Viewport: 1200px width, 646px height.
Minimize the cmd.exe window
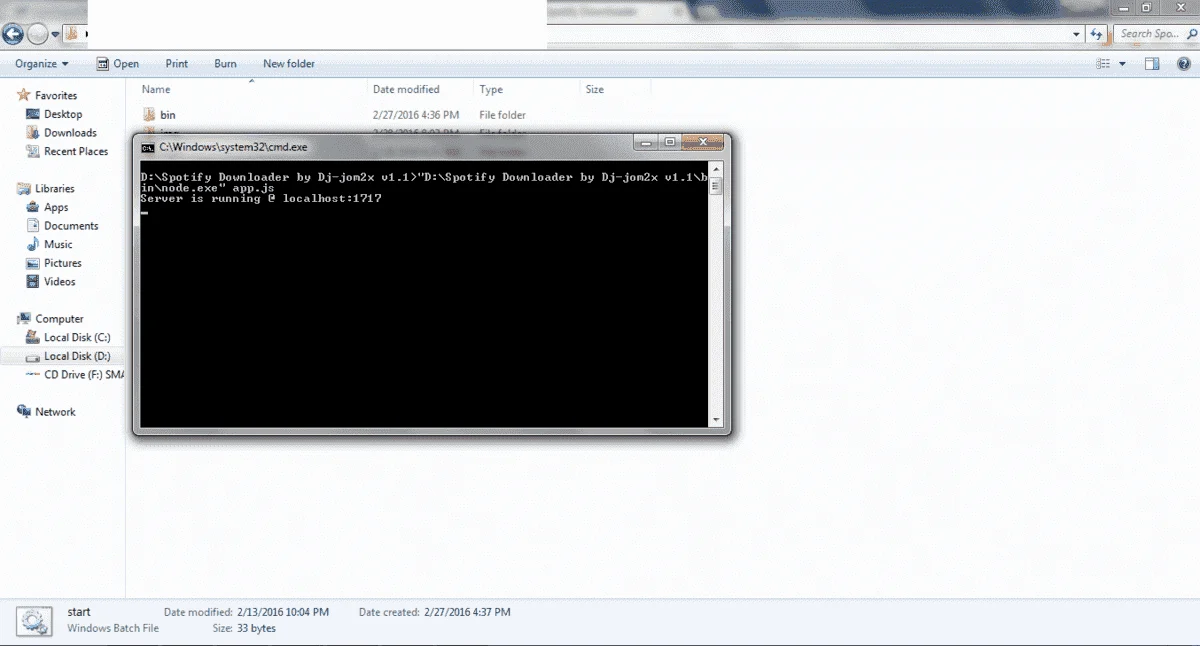coord(645,142)
